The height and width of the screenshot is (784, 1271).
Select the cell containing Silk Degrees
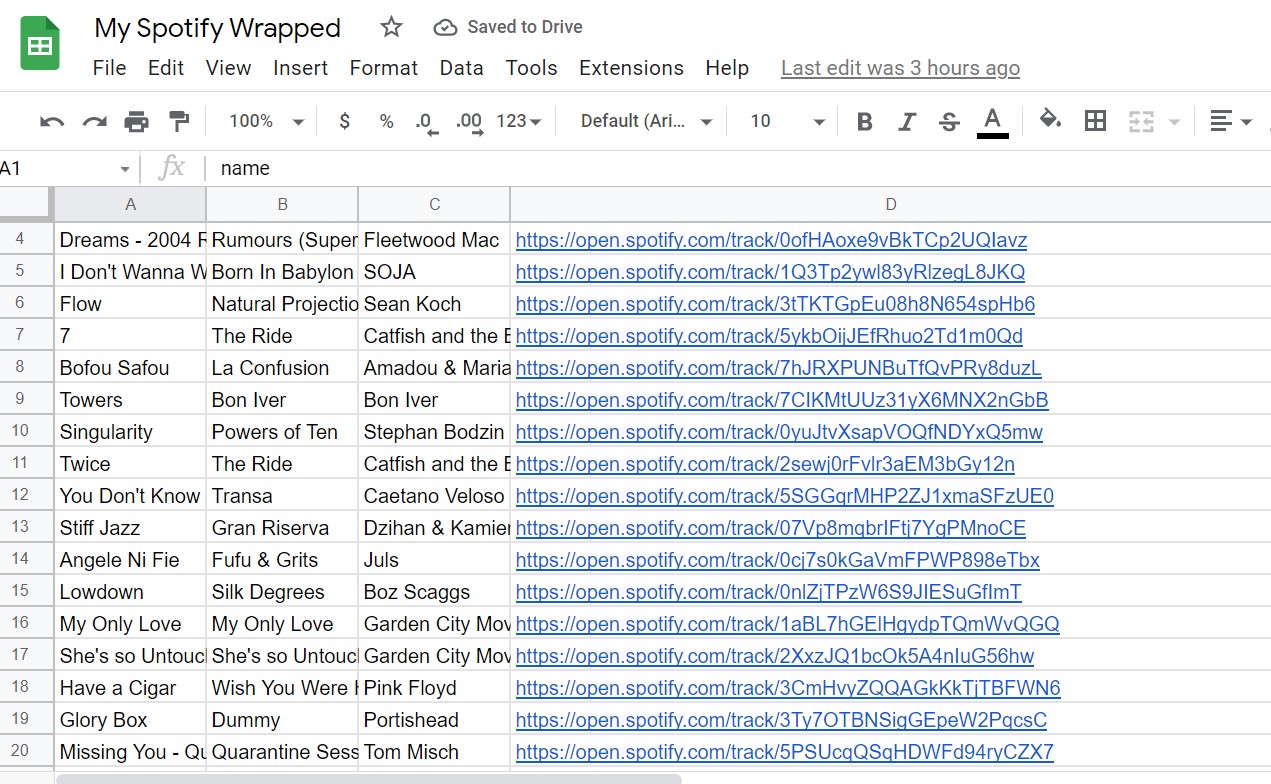282,592
